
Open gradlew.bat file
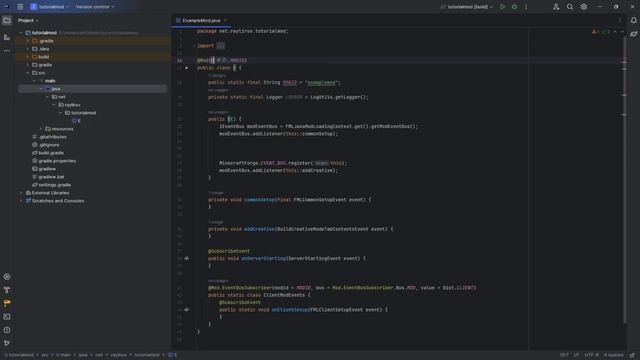coord(51,177)
